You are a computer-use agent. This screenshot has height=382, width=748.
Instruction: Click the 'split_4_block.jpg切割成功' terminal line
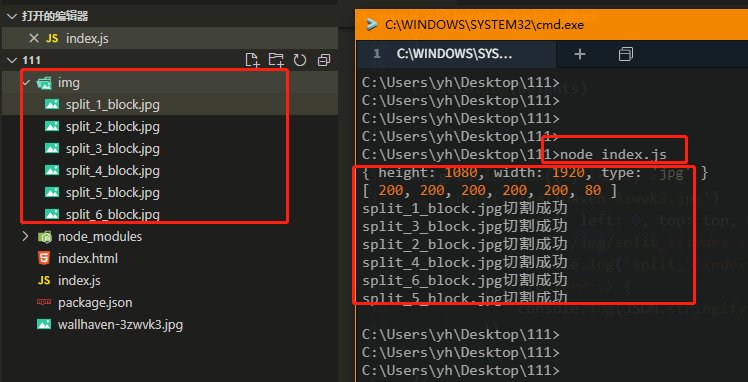point(465,261)
